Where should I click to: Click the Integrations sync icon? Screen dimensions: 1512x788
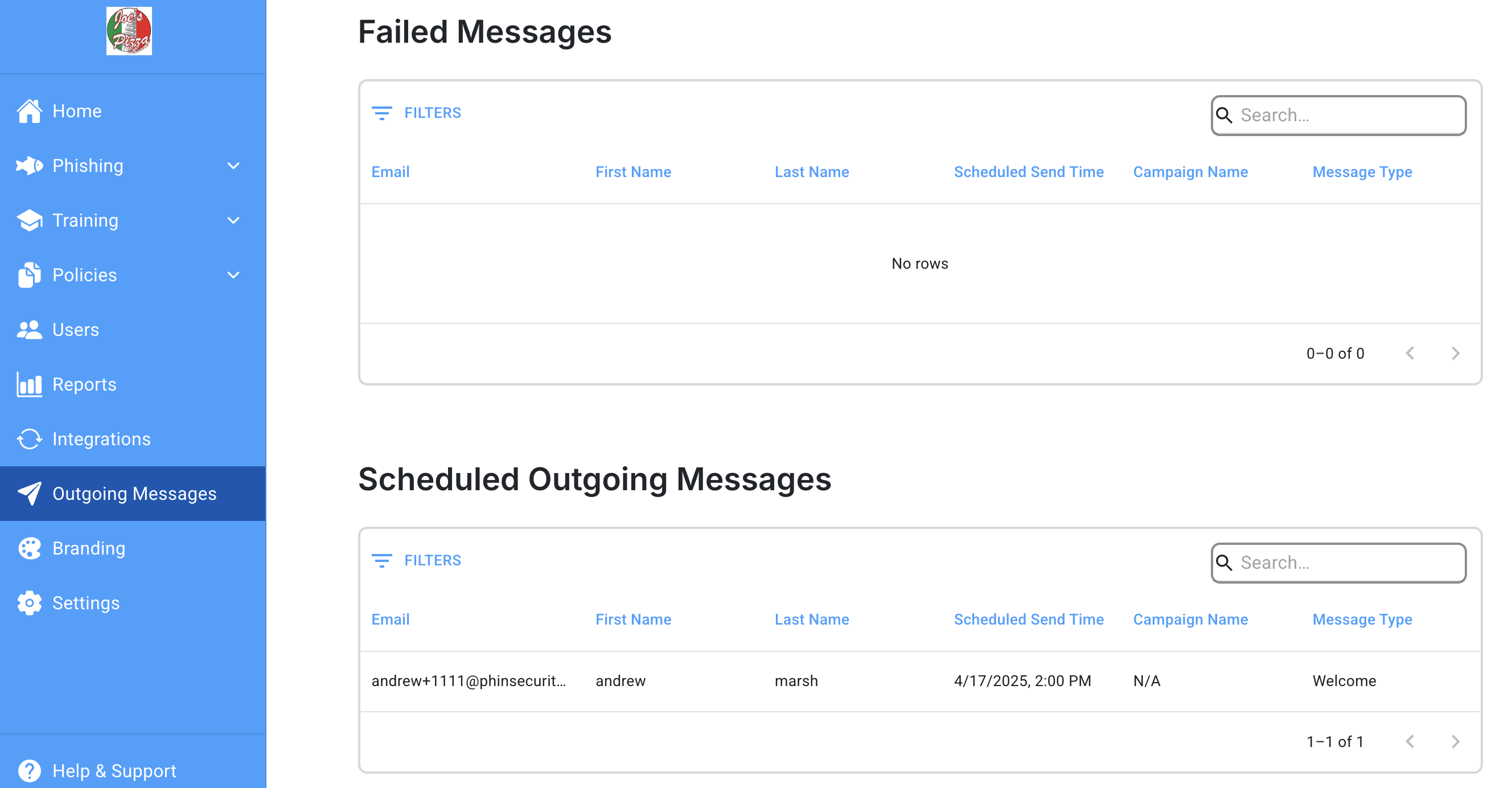[30, 439]
